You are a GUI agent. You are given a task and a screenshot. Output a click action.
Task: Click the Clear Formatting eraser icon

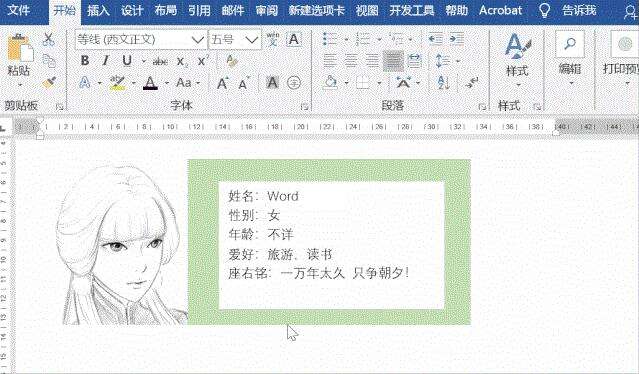point(231,61)
